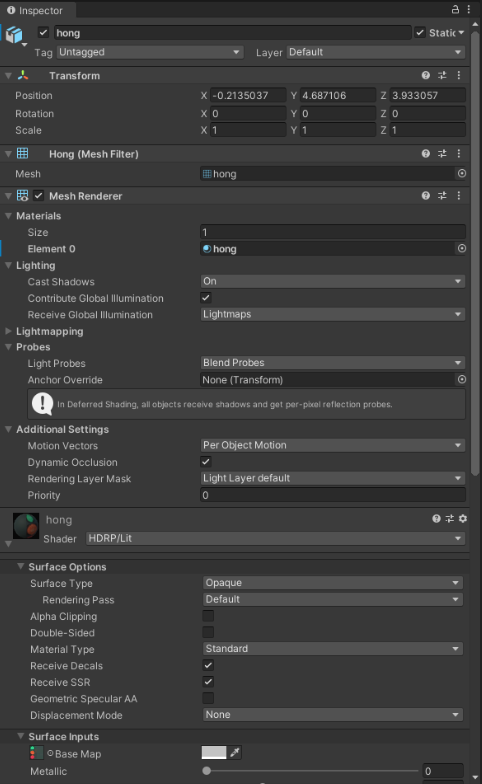Open Rendering Layer Mask dropdown

(x=332, y=478)
